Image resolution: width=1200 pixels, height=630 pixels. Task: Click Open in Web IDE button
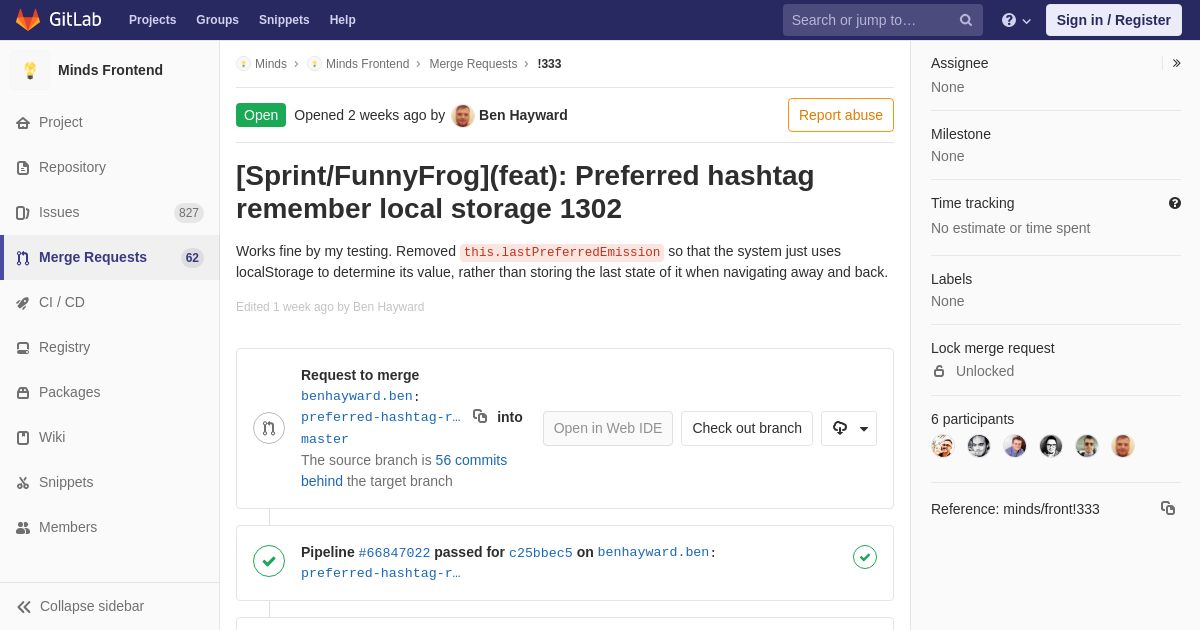coord(608,428)
